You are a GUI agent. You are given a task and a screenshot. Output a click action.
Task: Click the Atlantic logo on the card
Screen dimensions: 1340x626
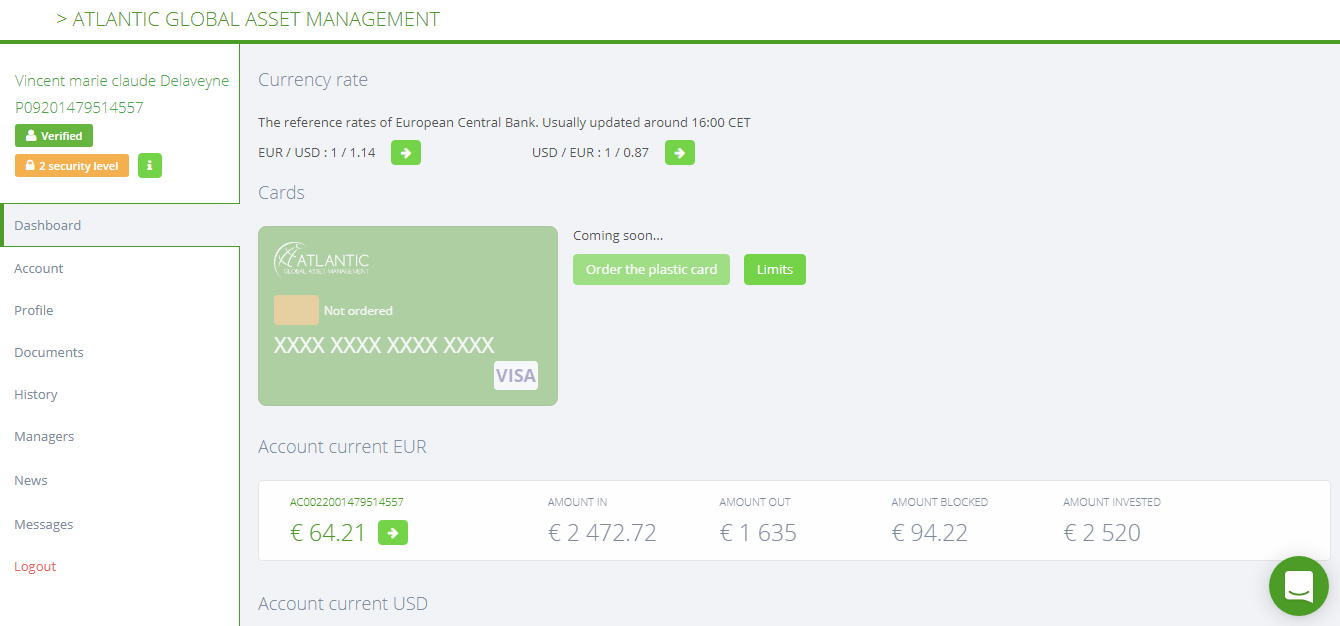tap(322, 259)
